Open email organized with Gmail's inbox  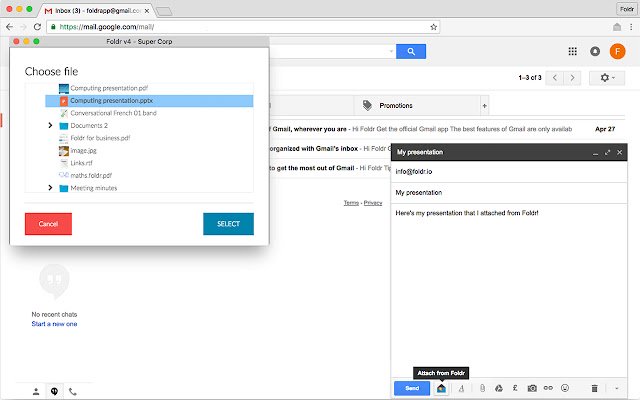coord(330,149)
